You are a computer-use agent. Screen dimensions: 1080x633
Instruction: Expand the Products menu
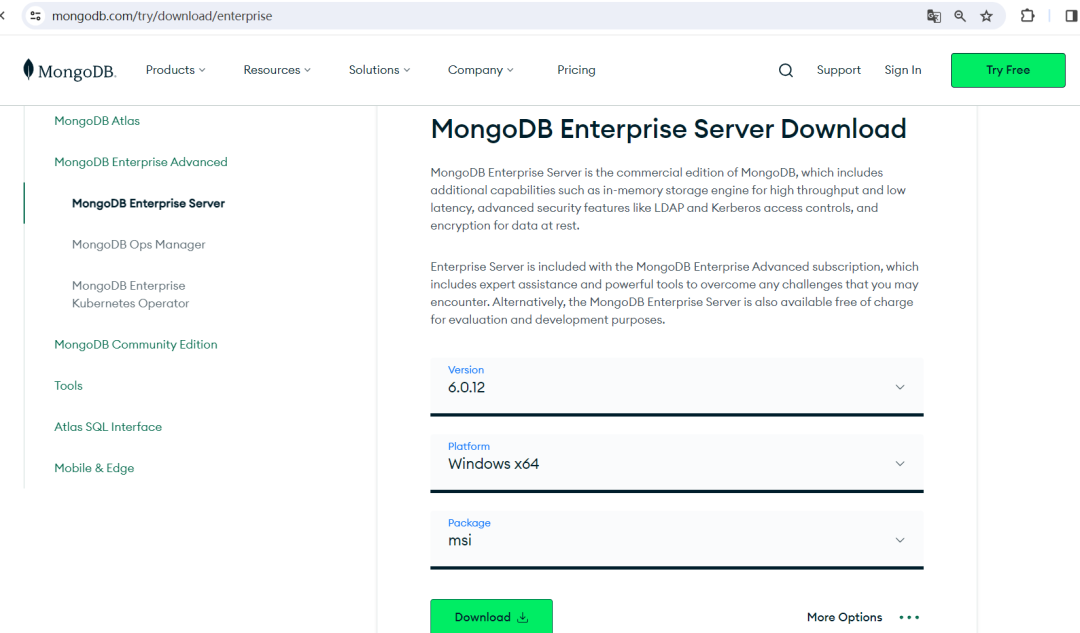[176, 70]
